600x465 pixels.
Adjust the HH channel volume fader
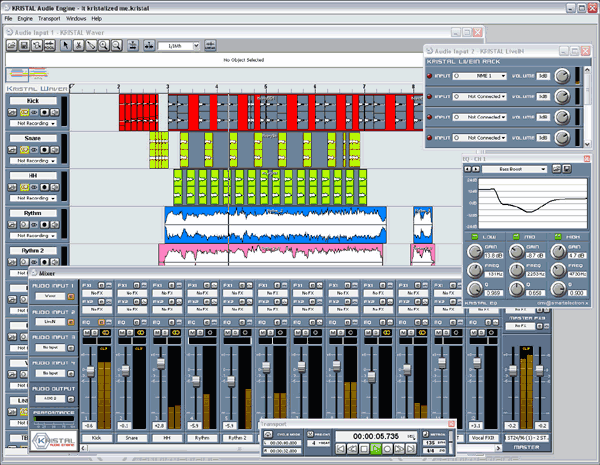tap(161, 363)
